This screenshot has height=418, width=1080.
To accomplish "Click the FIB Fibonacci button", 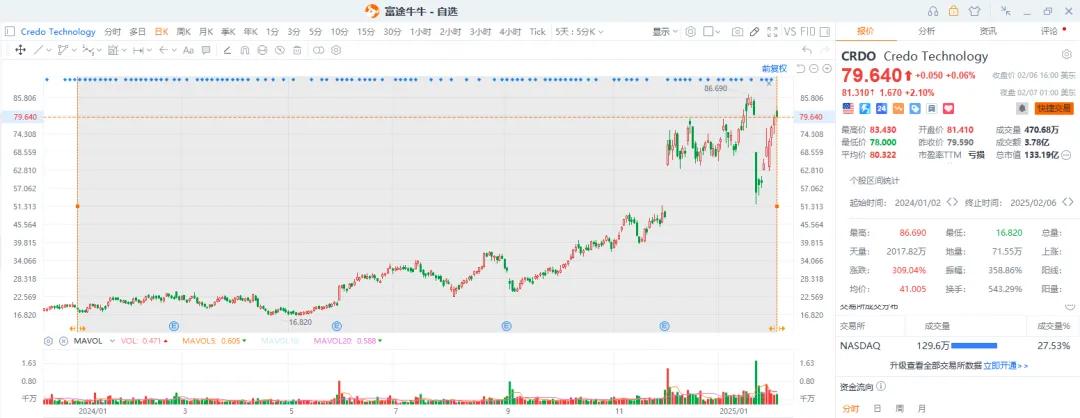I will [x=809, y=32].
